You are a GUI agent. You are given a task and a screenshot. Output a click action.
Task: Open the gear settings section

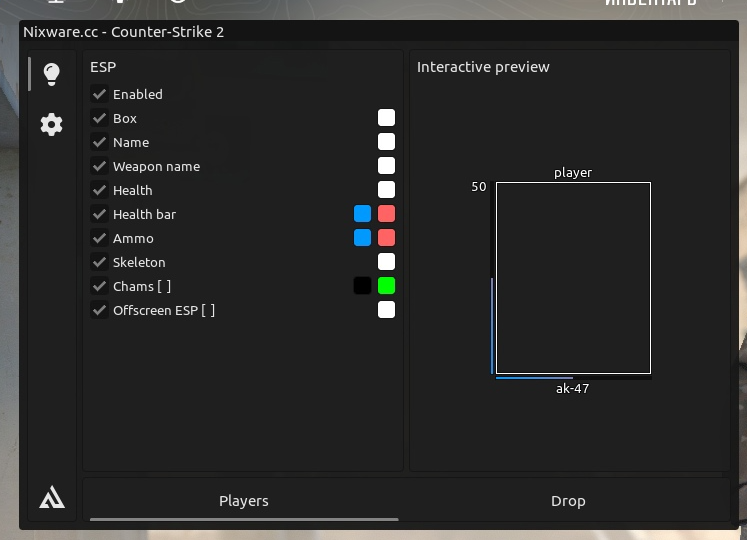coord(51,125)
